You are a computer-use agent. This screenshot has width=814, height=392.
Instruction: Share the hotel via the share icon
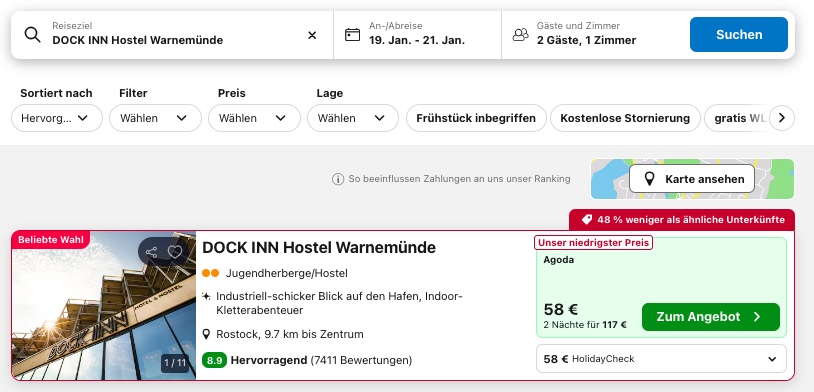click(x=152, y=252)
